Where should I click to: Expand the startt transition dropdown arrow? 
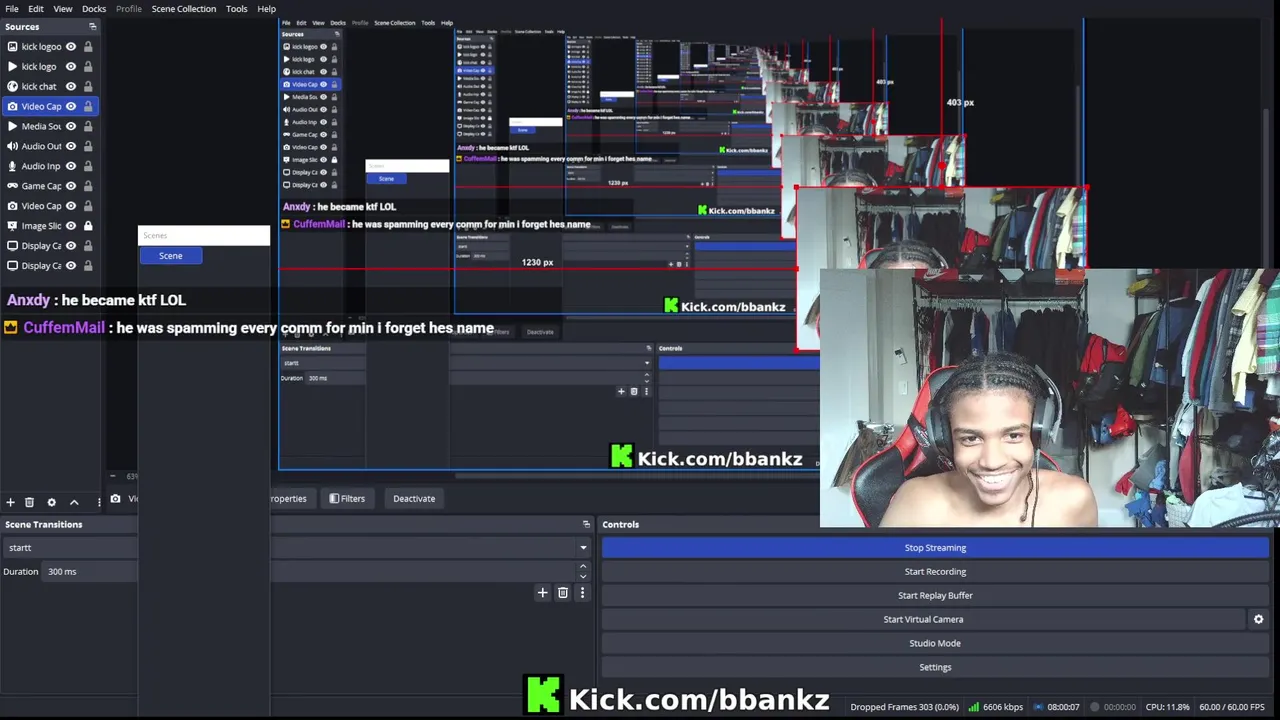(x=583, y=548)
